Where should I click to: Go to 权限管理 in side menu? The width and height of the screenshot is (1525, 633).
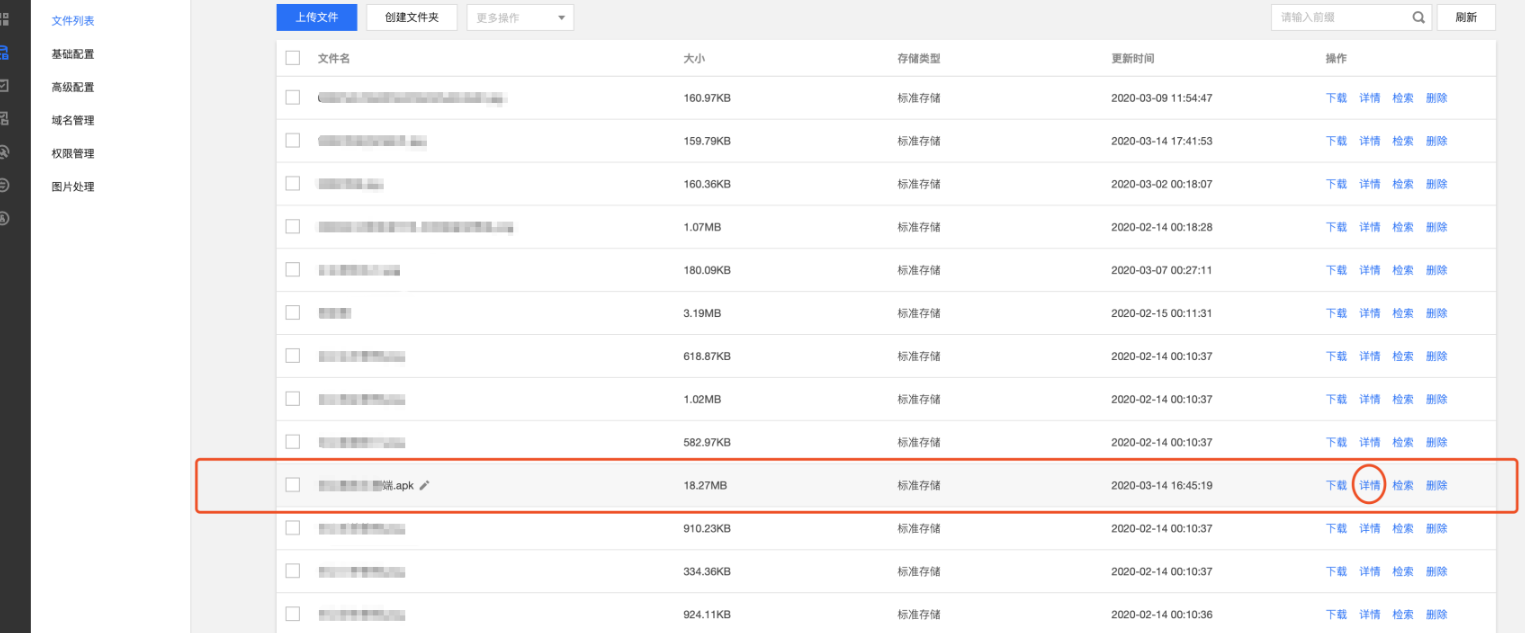tap(73, 153)
